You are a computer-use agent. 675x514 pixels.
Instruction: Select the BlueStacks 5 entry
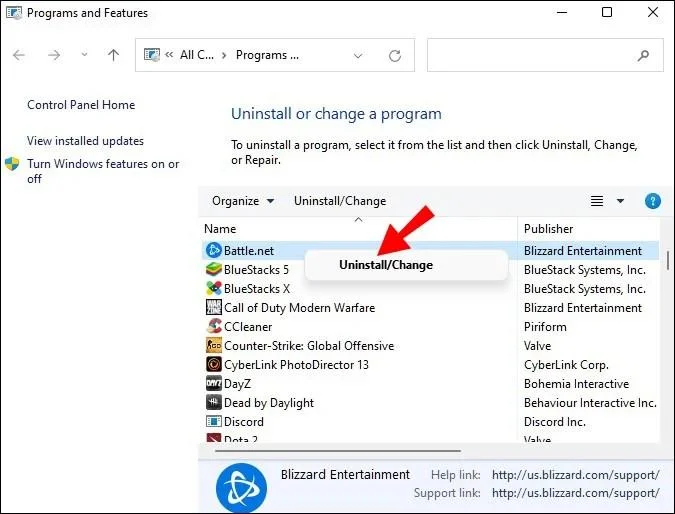pyautogui.click(x=256, y=270)
